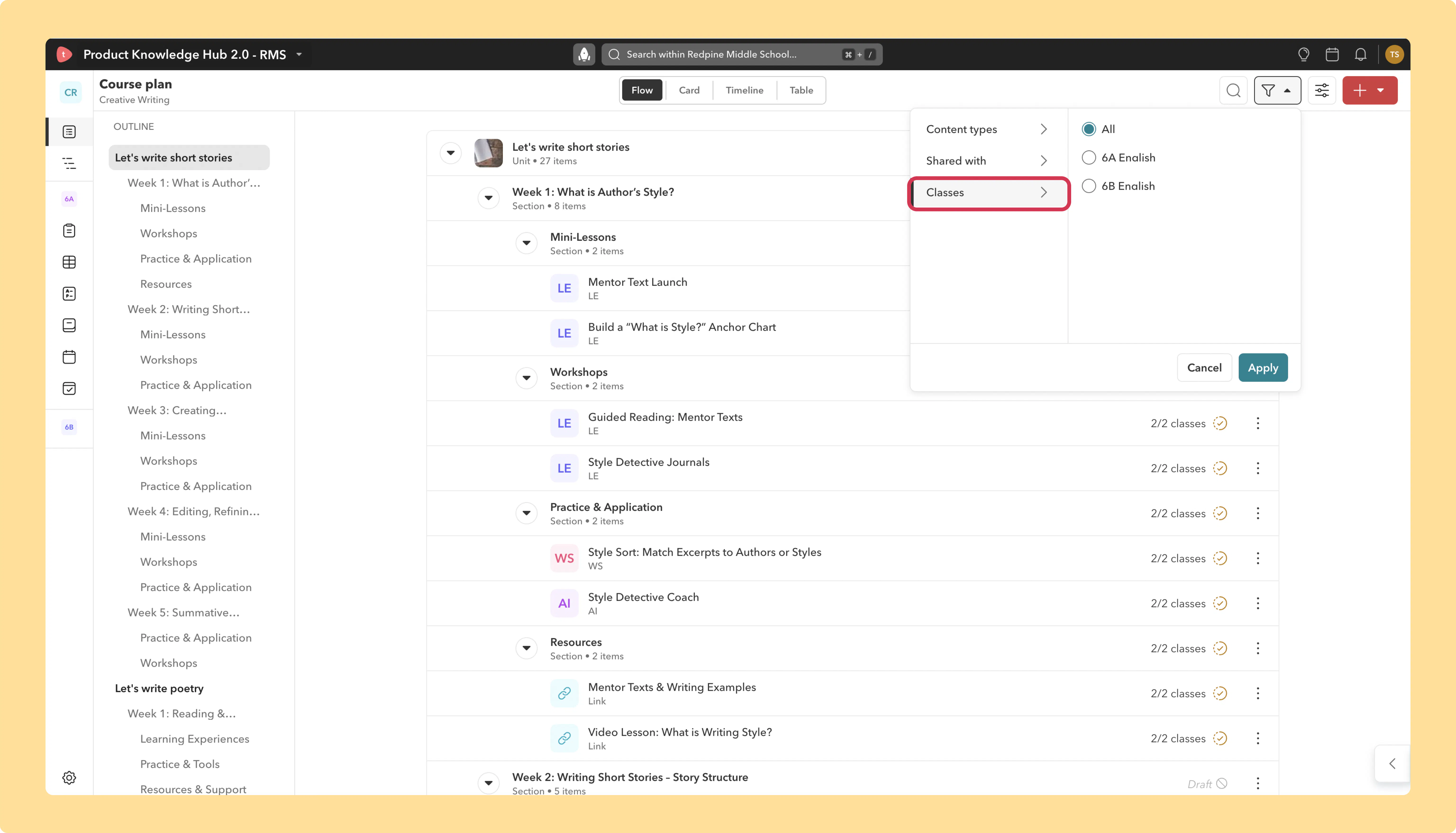Select Practice & Tools in outline
The width and height of the screenshot is (1456, 833).
[x=180, y=764]
